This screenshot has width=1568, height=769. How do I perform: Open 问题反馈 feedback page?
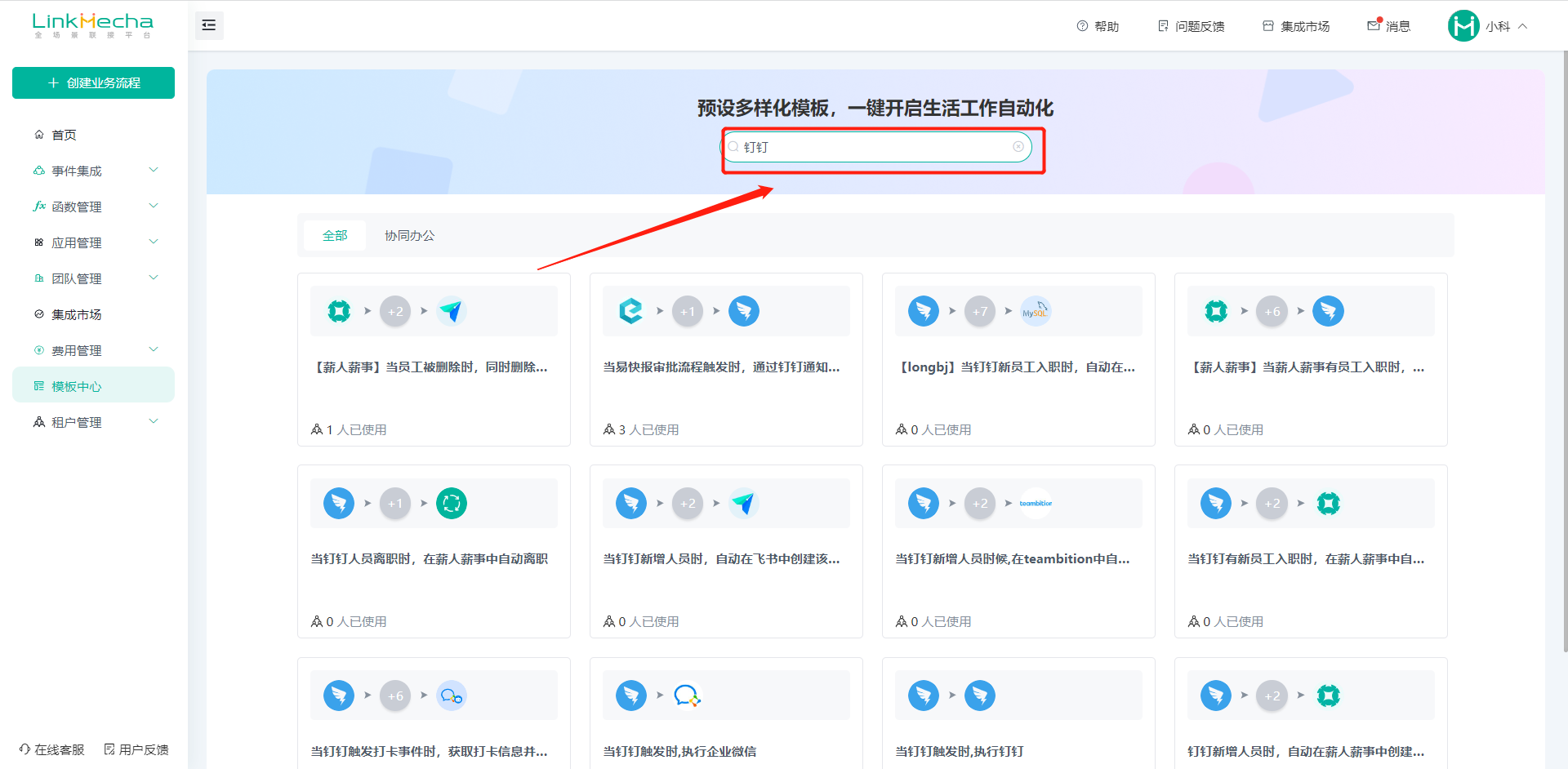point(1192,26)
